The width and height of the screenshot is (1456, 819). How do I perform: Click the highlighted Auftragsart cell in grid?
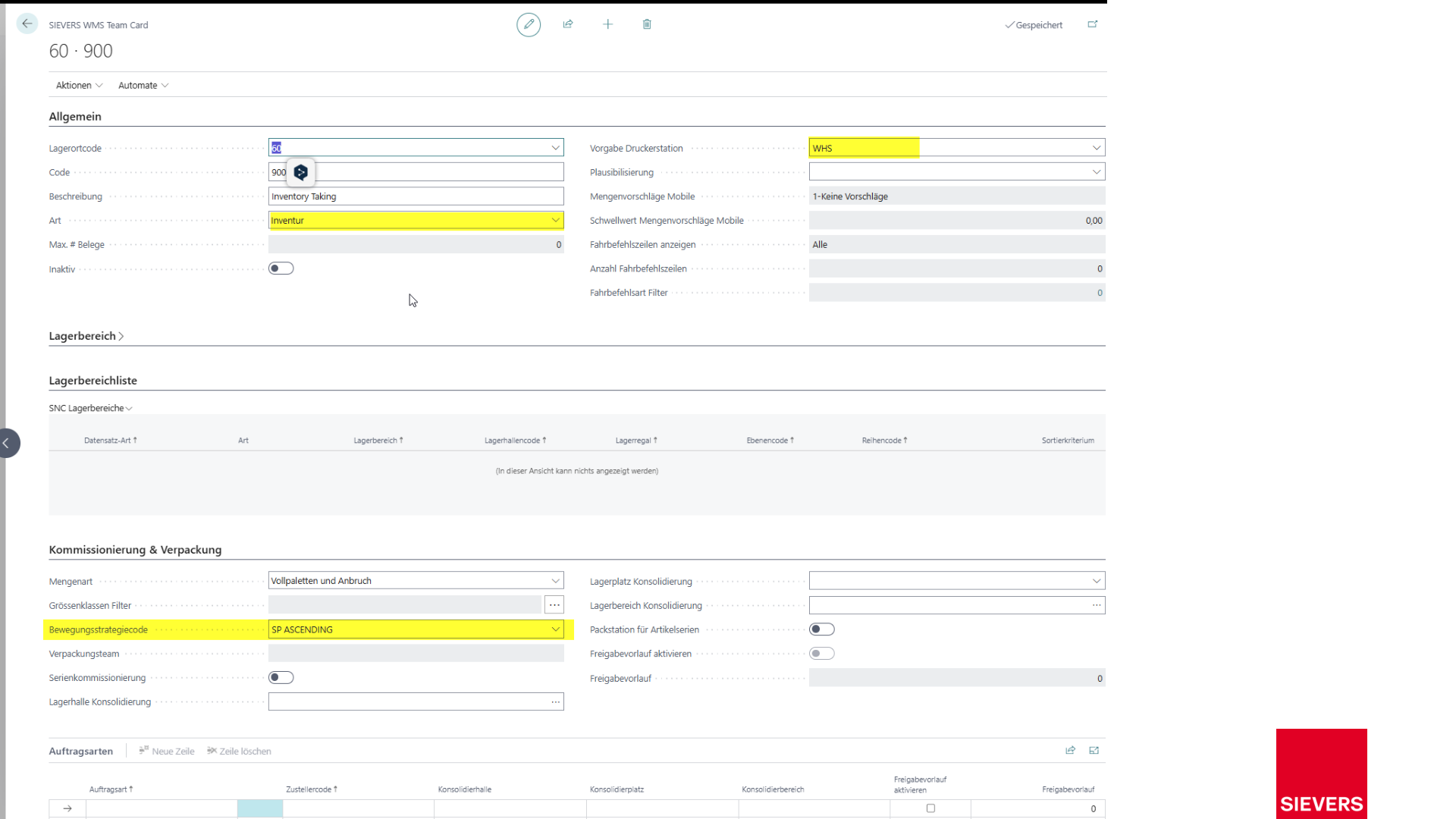tap(260, 808)
